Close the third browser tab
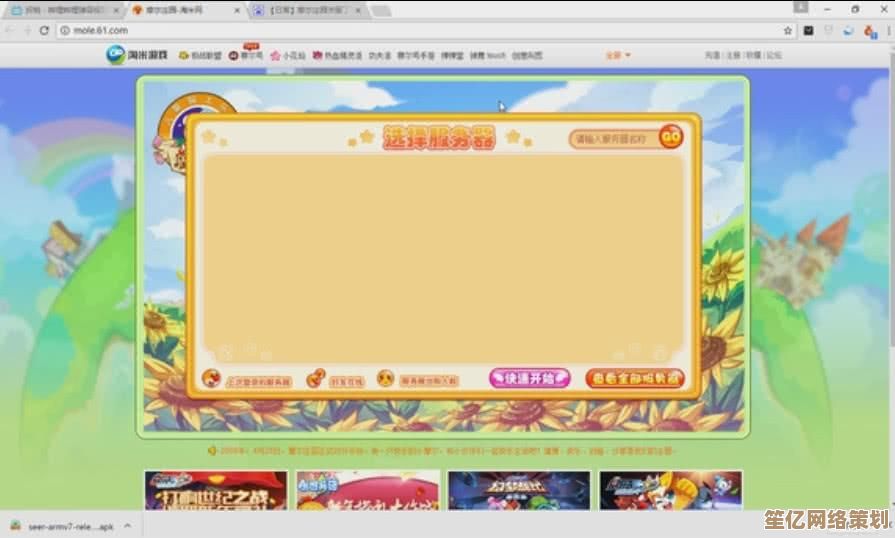The height and width of the screenshot is (538, 895). tap(359, 10)
